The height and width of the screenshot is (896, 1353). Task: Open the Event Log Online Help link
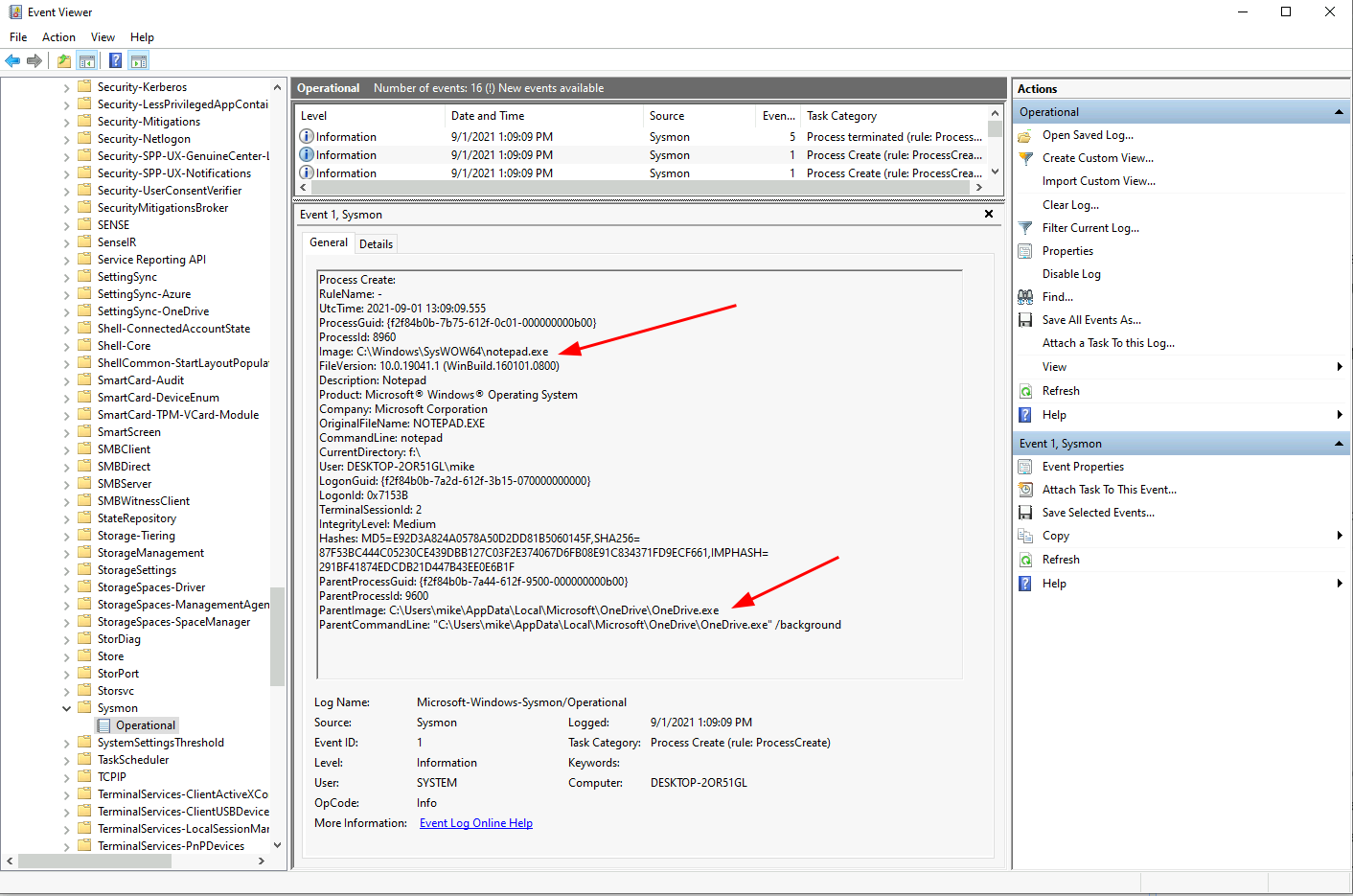coord(475,822)
